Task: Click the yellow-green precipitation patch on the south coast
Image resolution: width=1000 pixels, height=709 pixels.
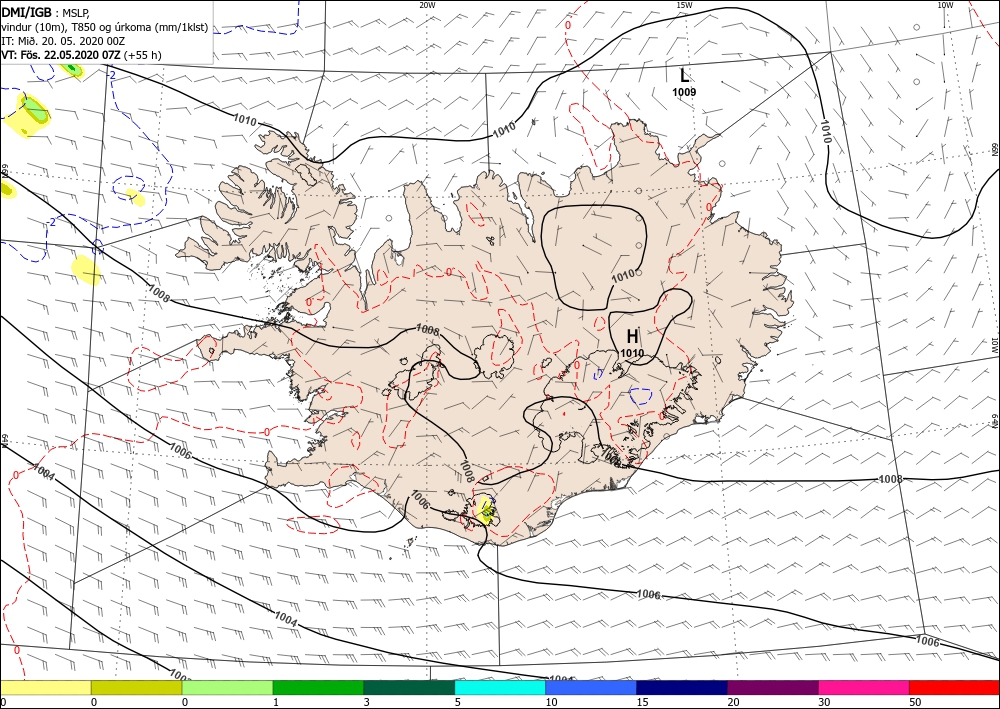Action: pyautogui.click(x=486, y=509)
